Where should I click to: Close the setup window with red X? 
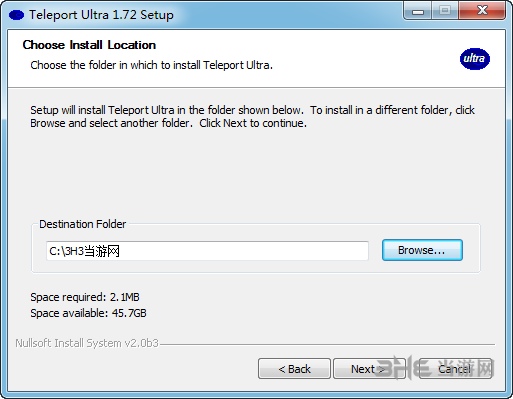pos(482,11)
